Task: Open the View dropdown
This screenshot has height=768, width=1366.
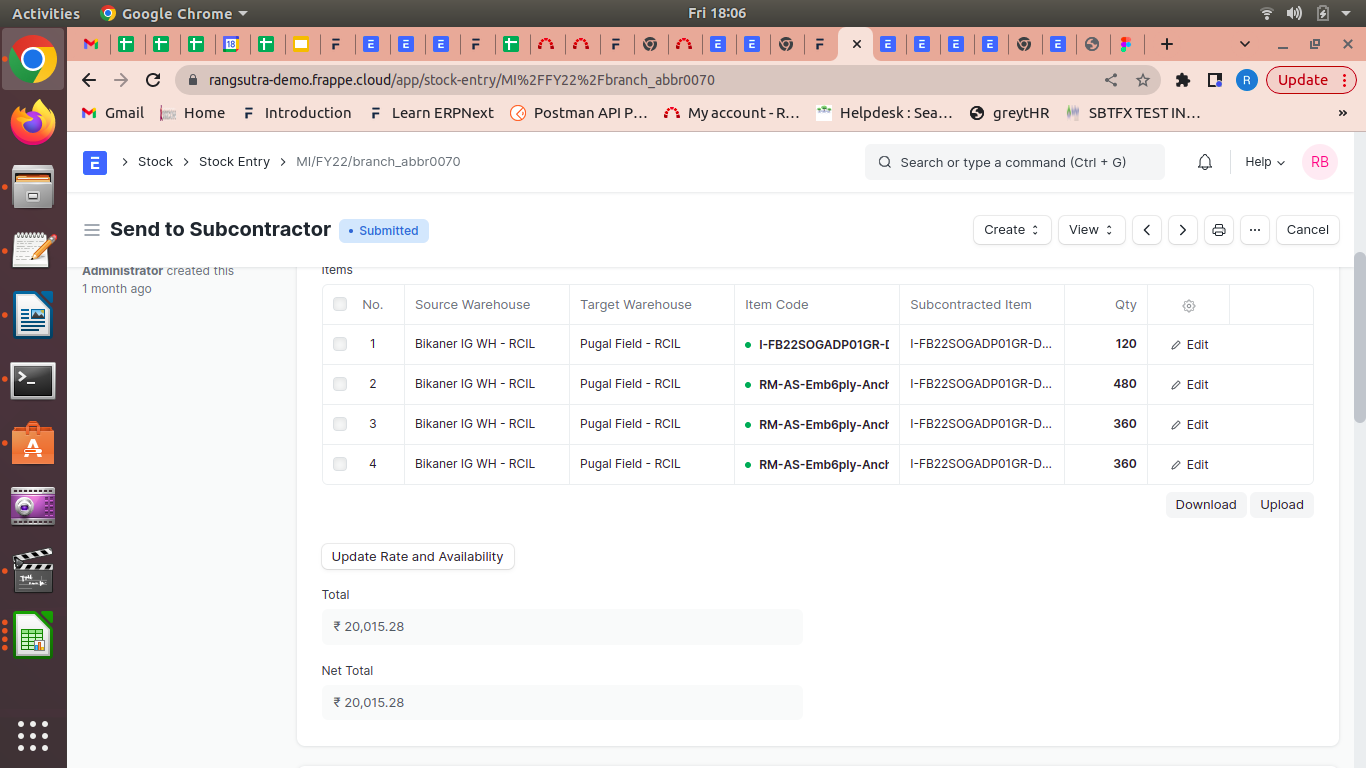Action: (1091, 230)
